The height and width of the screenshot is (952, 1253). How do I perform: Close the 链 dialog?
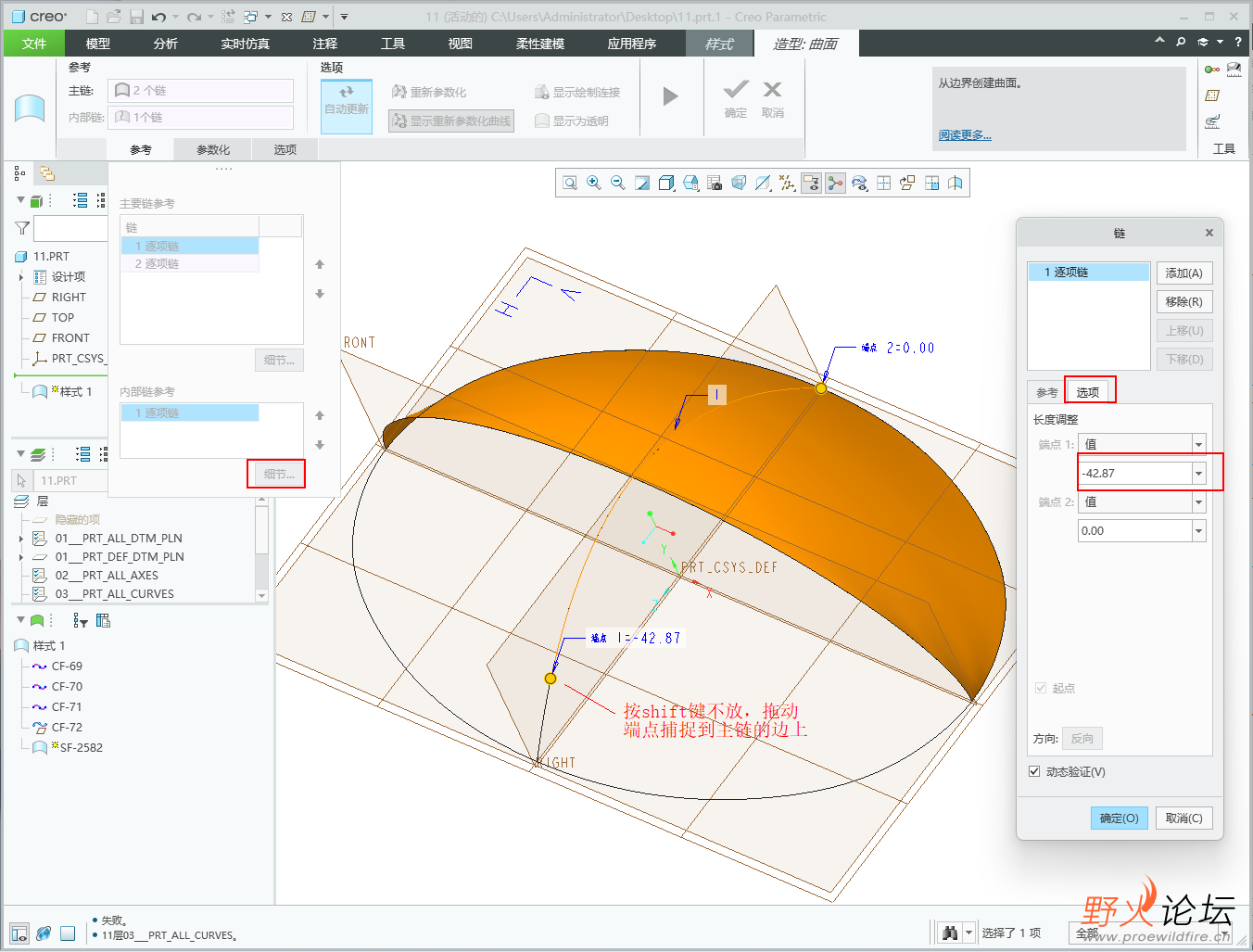tap(1209, 233)
